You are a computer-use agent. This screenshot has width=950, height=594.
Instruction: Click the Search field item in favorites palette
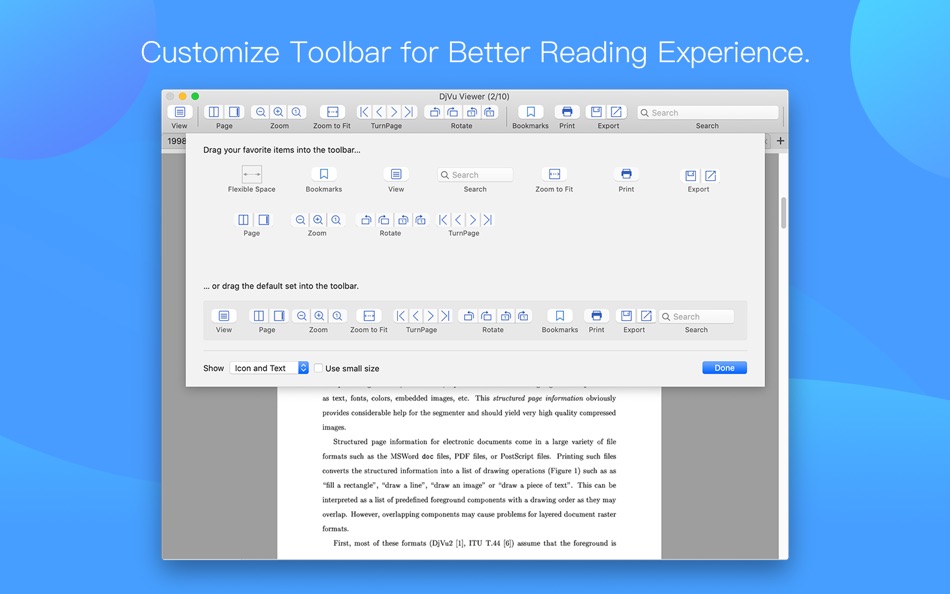tap(475, 175)
